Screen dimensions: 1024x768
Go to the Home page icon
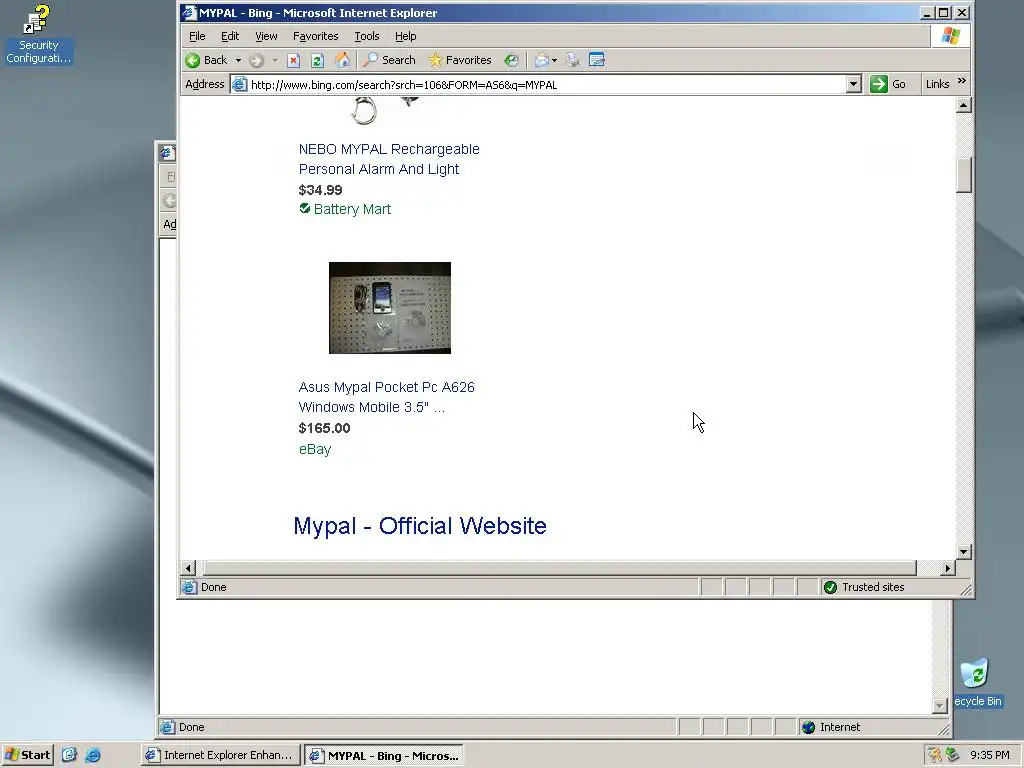coord(342,60)
